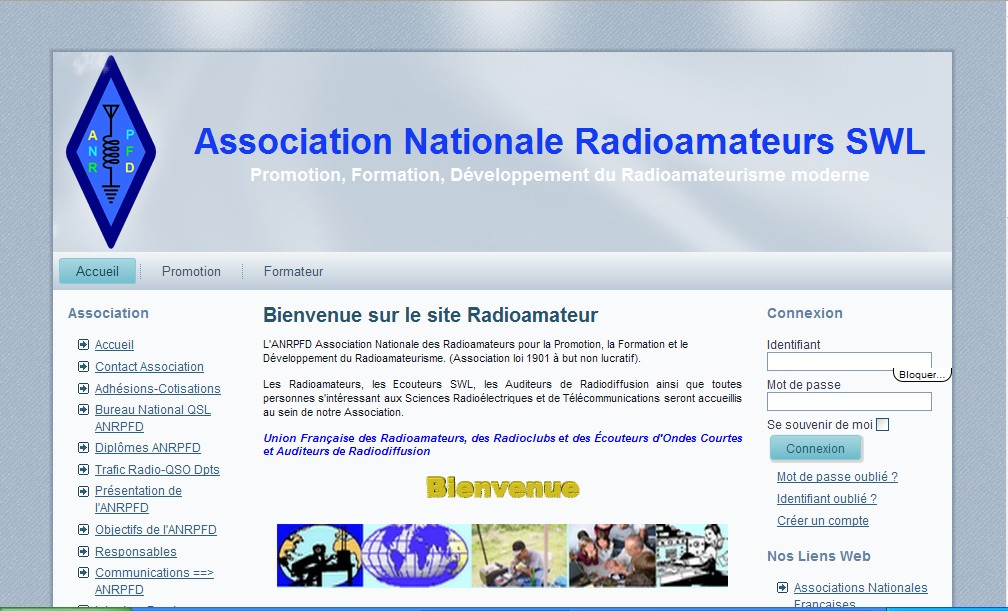Click the group of people photo
Screen dimensions: 1008x611
pyautogui.click(x=611, y=555)
